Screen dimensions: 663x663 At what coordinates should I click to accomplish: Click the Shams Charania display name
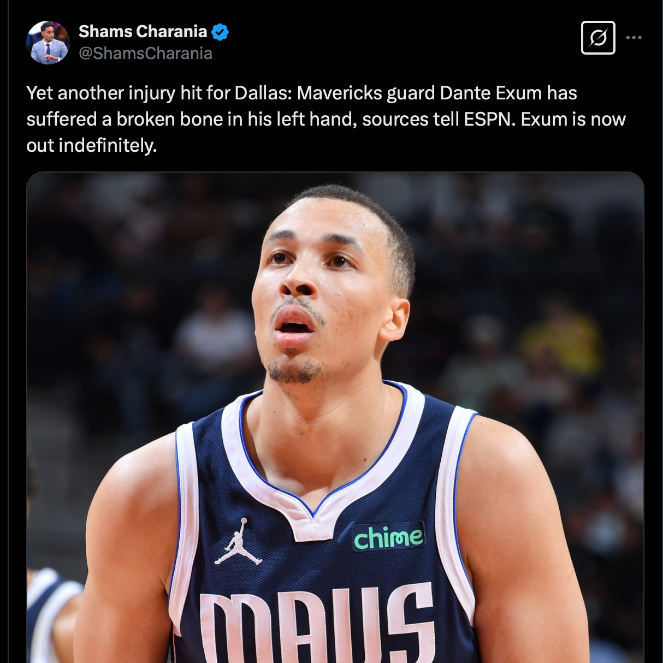142,31
